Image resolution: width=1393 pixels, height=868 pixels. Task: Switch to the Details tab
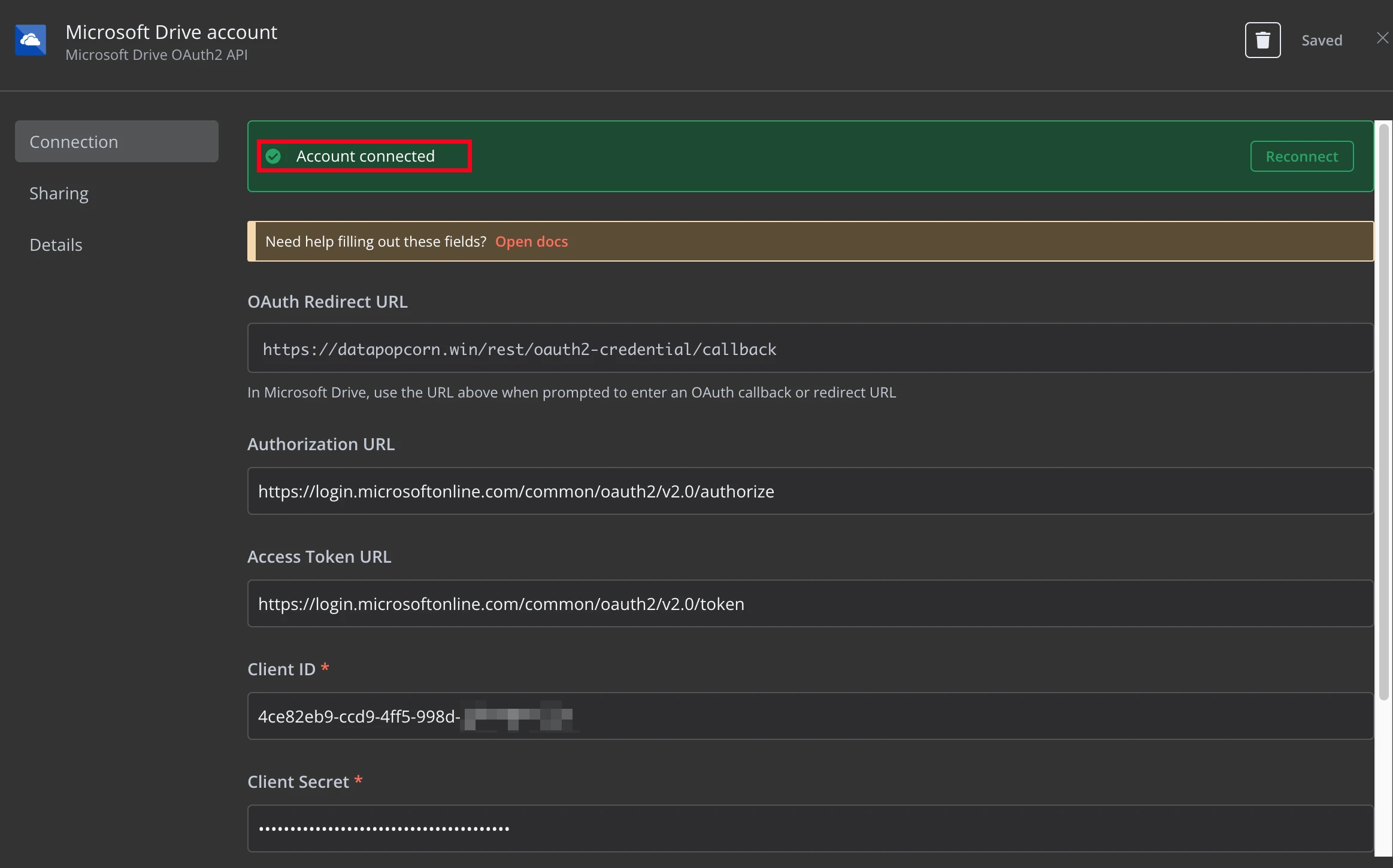[x=56, y=244]
